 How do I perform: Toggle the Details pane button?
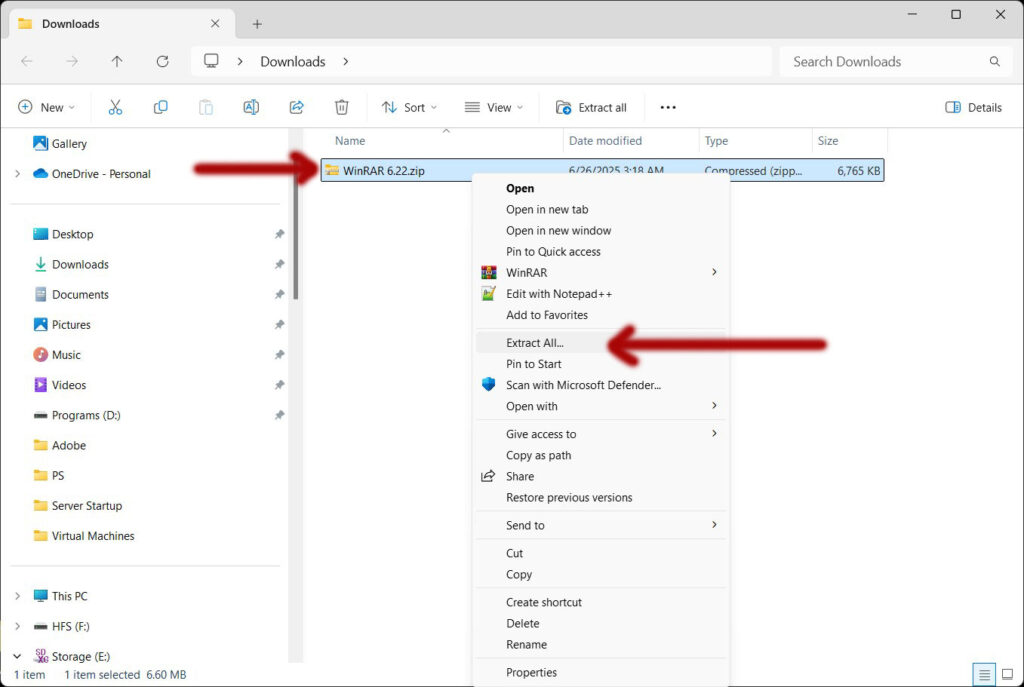[x=973, y=107]
